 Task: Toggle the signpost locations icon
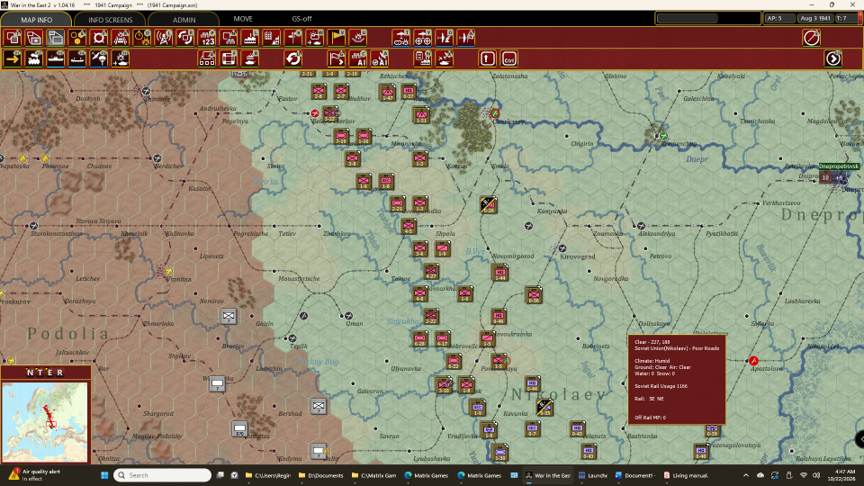[293, 38]
